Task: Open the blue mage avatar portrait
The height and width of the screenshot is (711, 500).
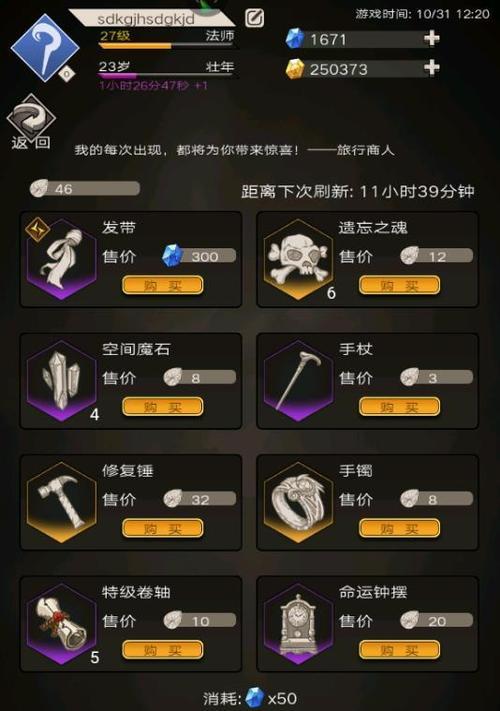Action: coord(44,48)
